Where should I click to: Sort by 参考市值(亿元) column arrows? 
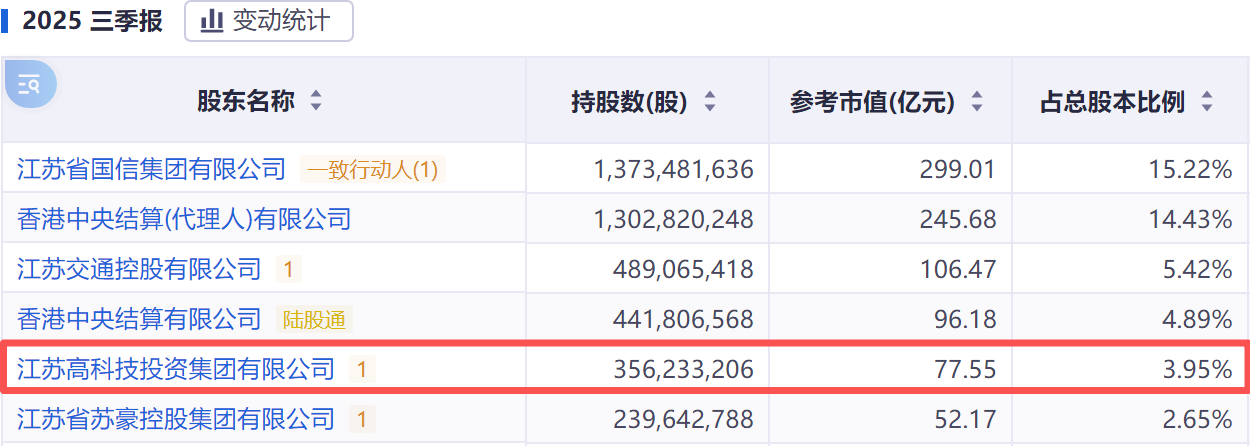(x=977, y=101)
